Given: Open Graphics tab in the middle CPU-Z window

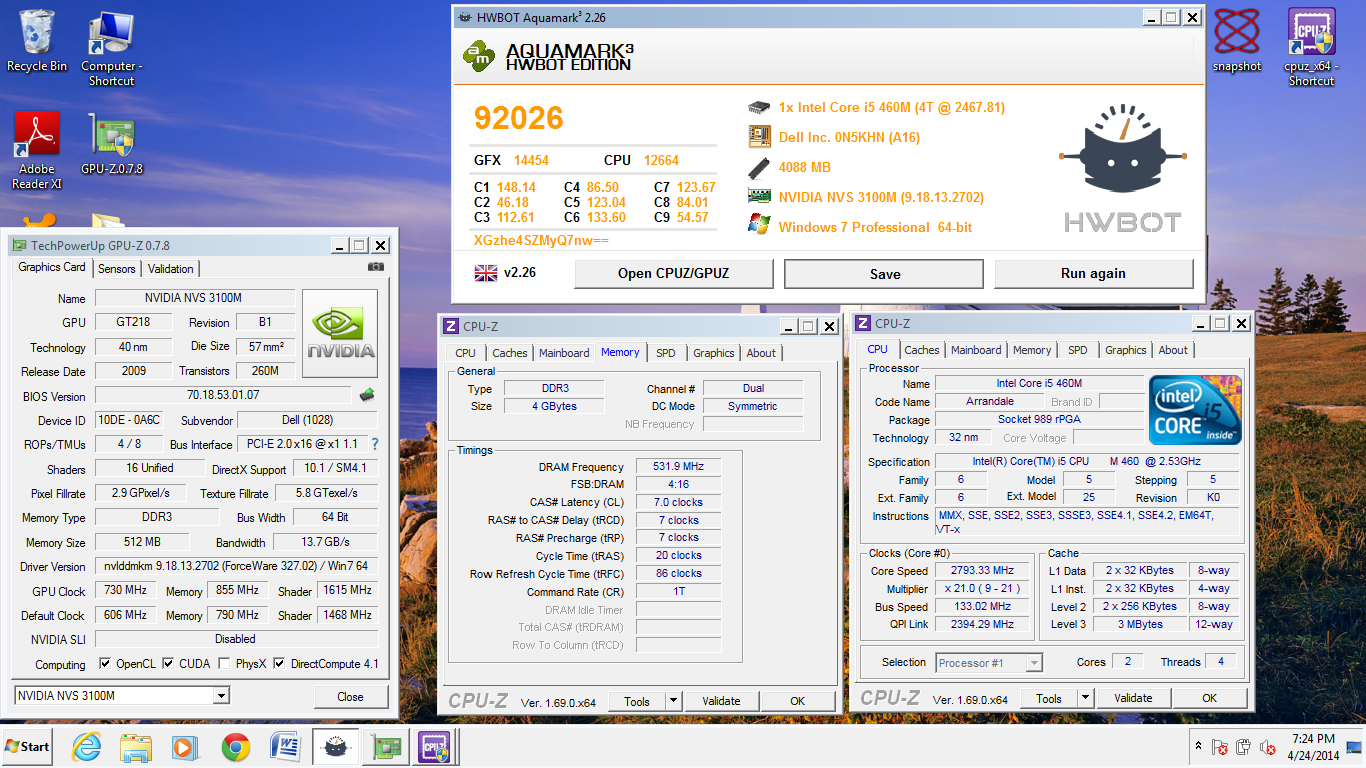Looking at the screenshot, I should click(714, 353).
